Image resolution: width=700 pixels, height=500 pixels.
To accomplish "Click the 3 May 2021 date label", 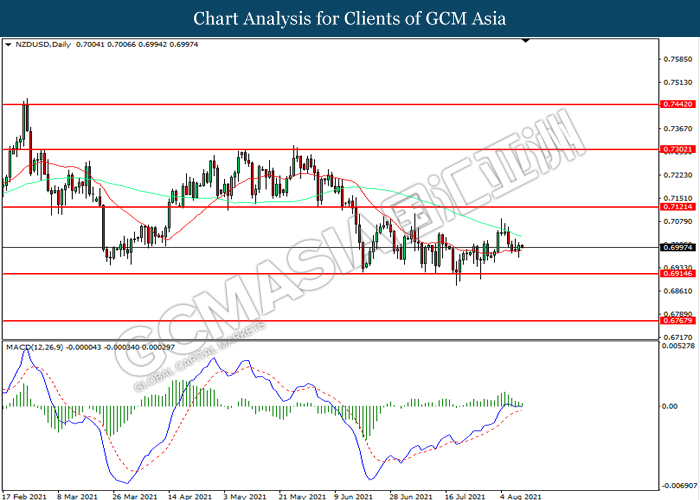I will pos(246,494).
